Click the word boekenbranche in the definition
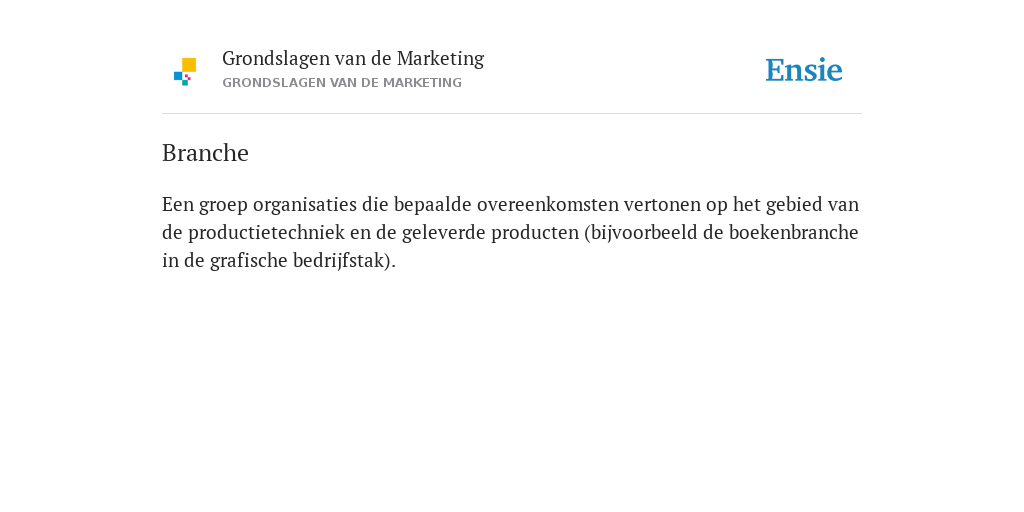The height and width of the screenshot is (512, 1024). tap(793, 232)
